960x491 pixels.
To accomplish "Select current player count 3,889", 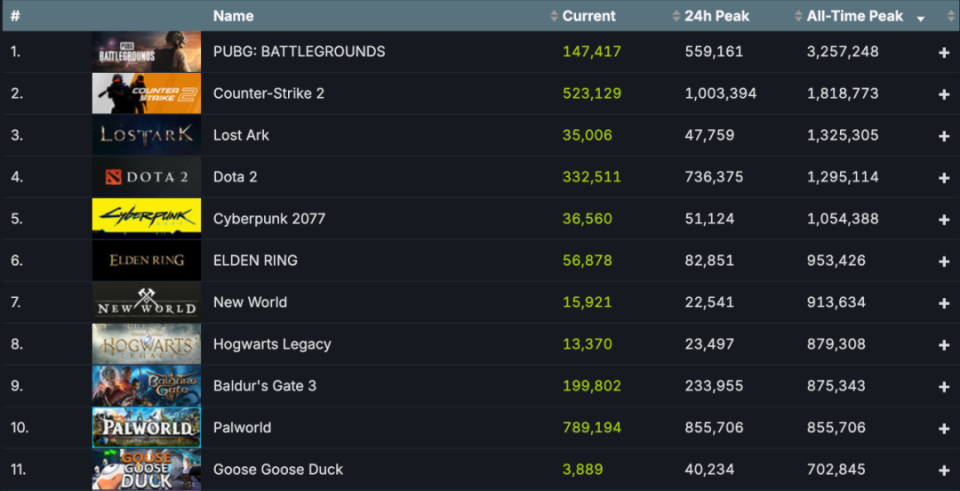I will pos(583,470).
